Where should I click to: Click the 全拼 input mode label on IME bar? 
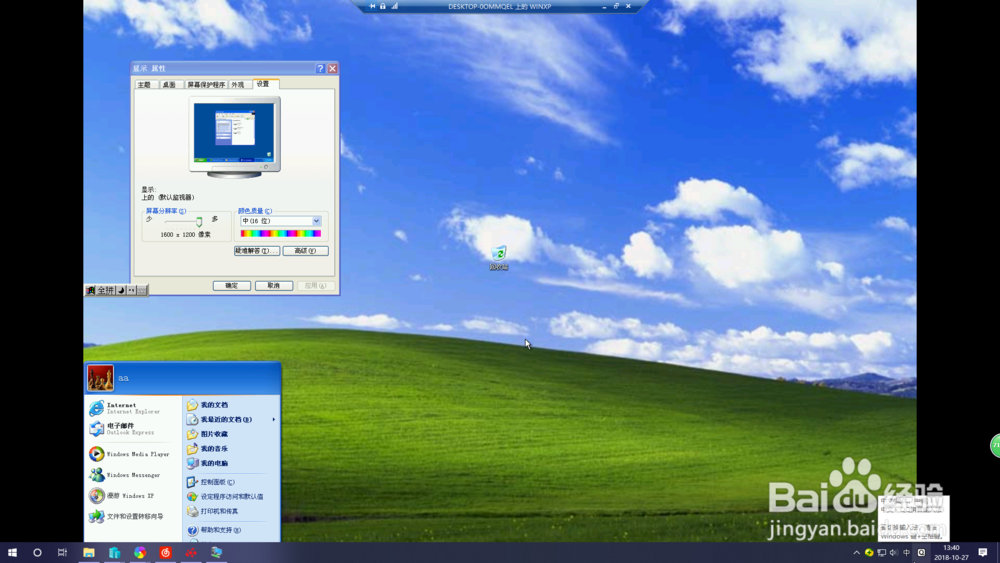click(106, 290)
